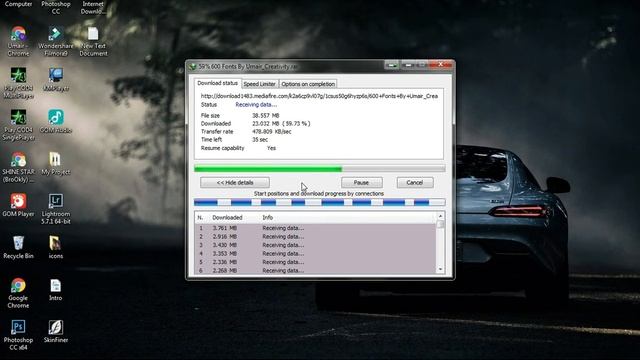The height and width of the screenshot is (360, 640).
Task: Select connection row 4 with 3.353 MB
Action: [316, 253]
